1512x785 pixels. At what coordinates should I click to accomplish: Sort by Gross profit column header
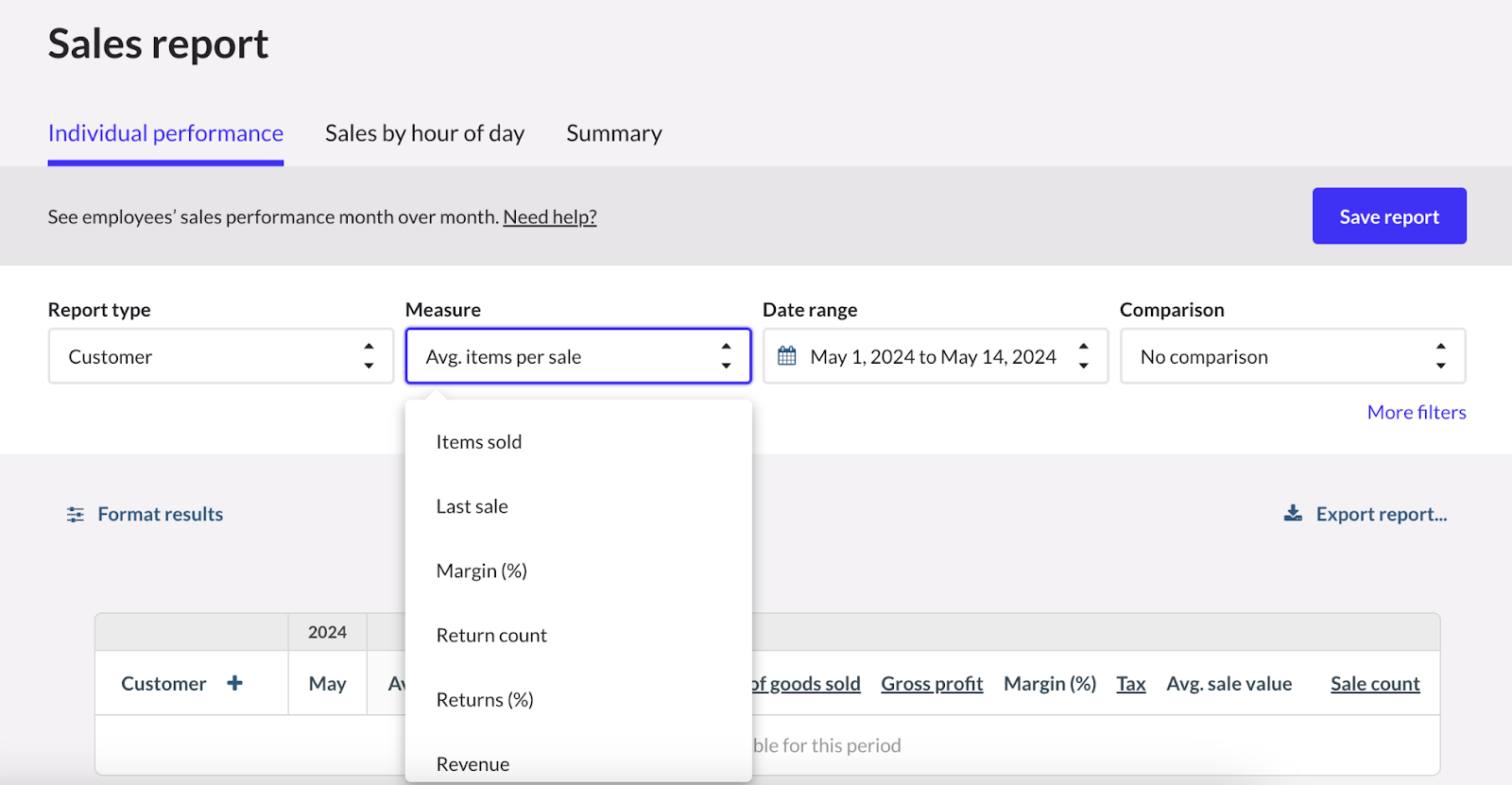tap(932, 684)
